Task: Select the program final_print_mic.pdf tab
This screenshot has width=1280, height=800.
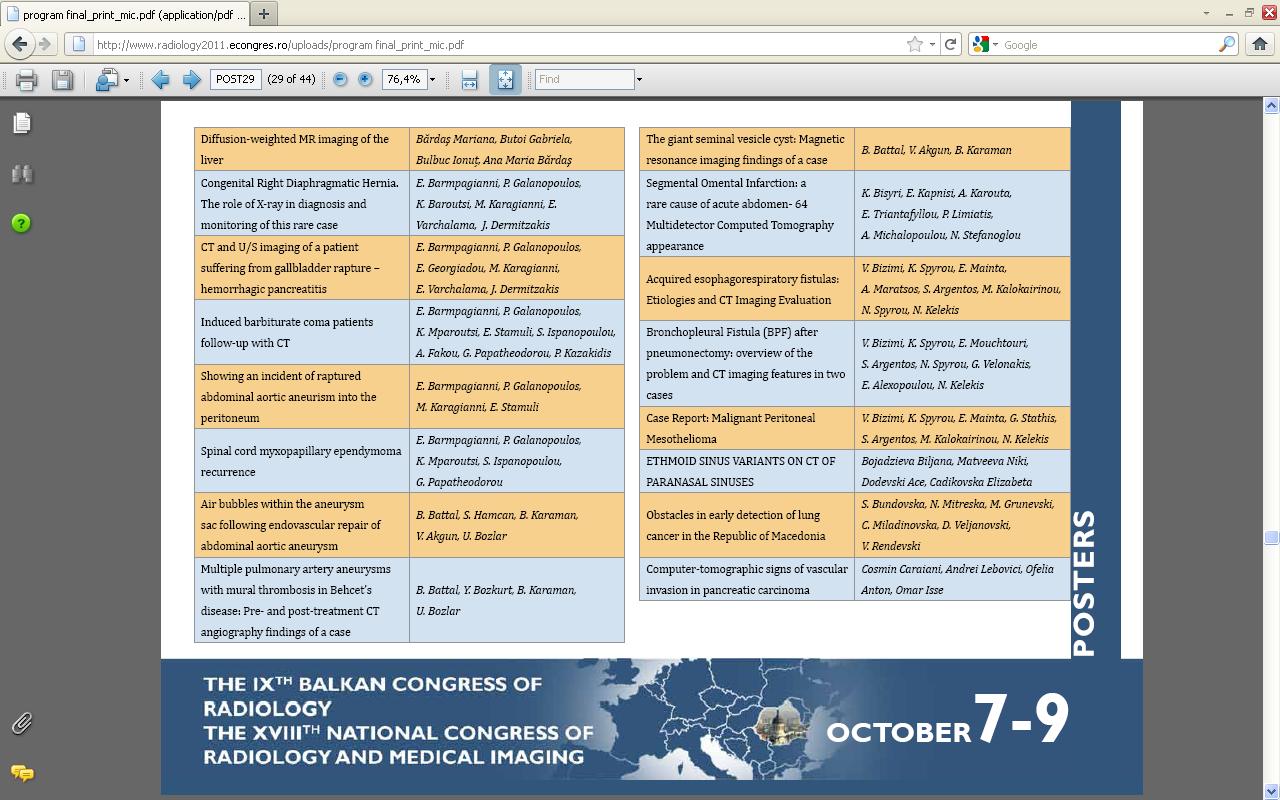Action: 125,14
